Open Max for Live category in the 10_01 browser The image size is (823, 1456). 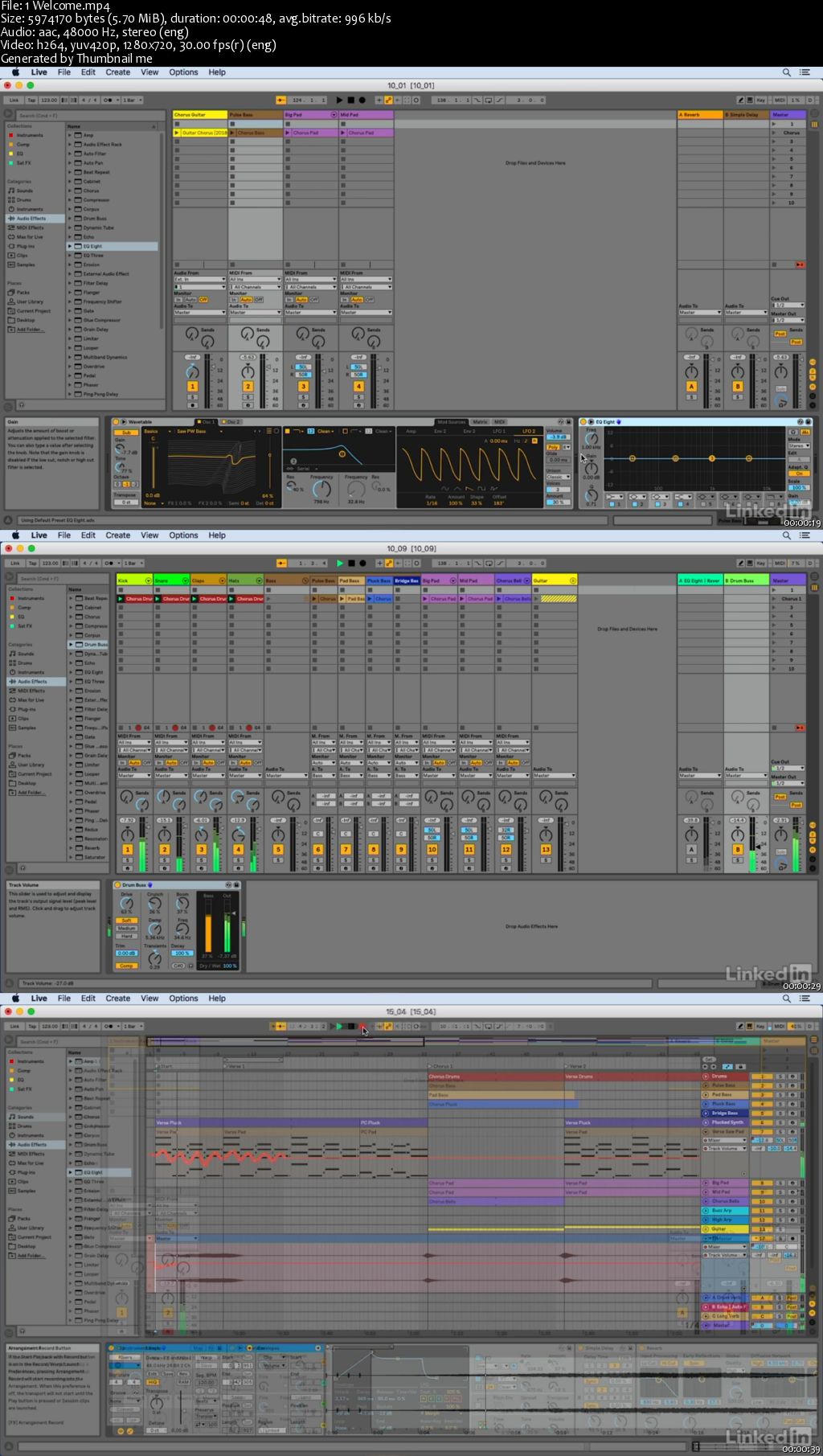pyautogui.click(x=31, y=236)
